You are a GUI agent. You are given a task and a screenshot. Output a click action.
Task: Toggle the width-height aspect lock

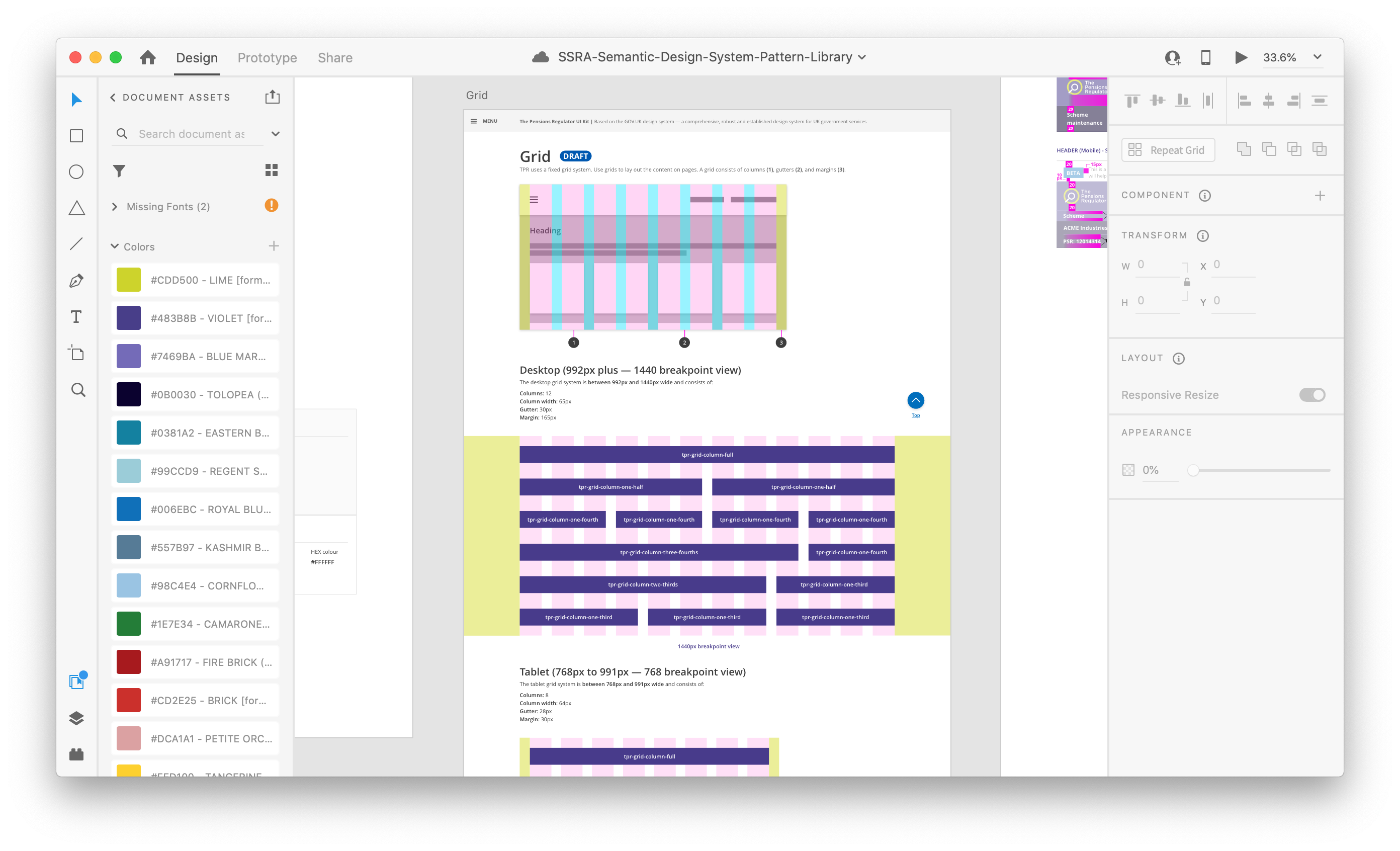pos(1186,282)
